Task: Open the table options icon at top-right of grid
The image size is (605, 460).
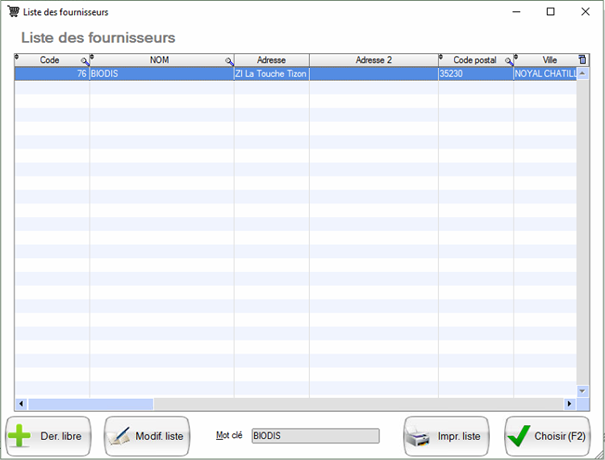Action: coord(583,60)
